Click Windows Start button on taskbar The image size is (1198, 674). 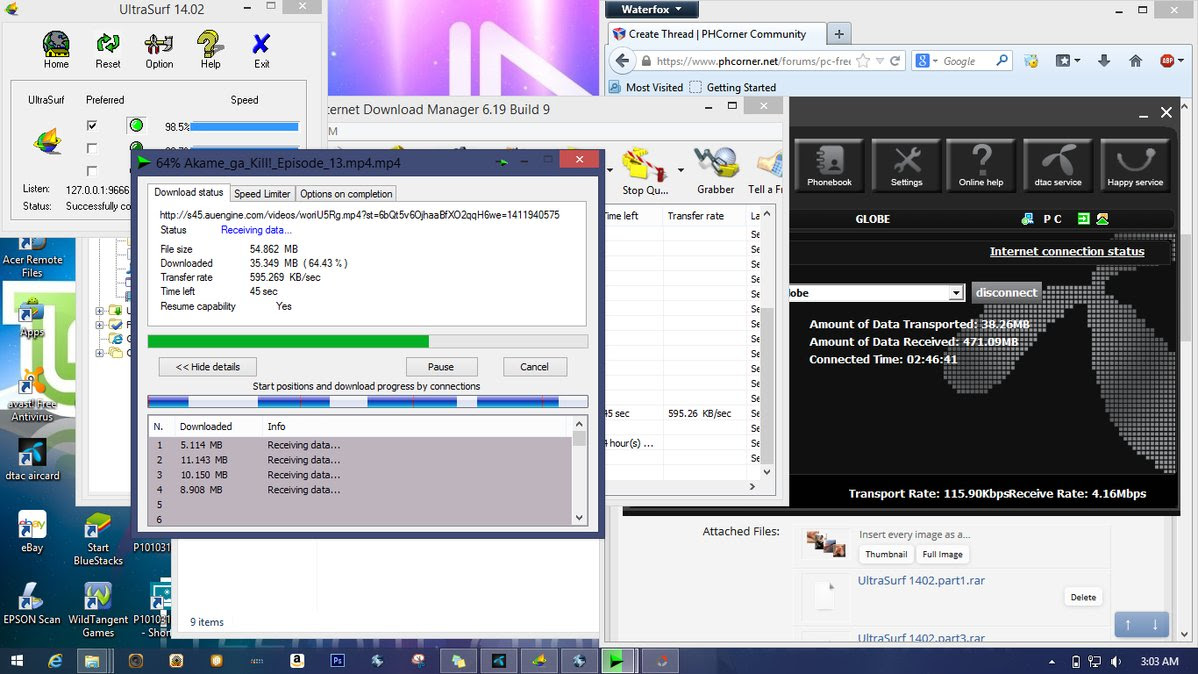pos(16,661)
